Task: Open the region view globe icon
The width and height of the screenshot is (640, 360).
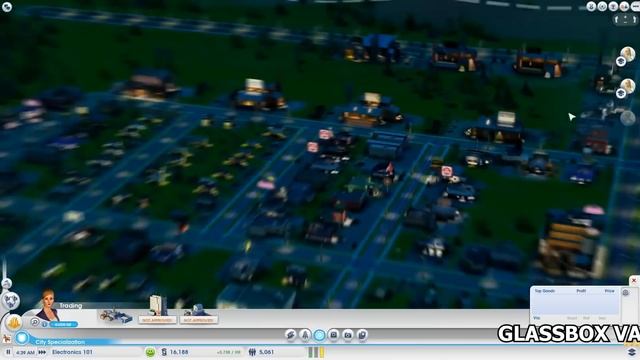Action: [11, 301]
